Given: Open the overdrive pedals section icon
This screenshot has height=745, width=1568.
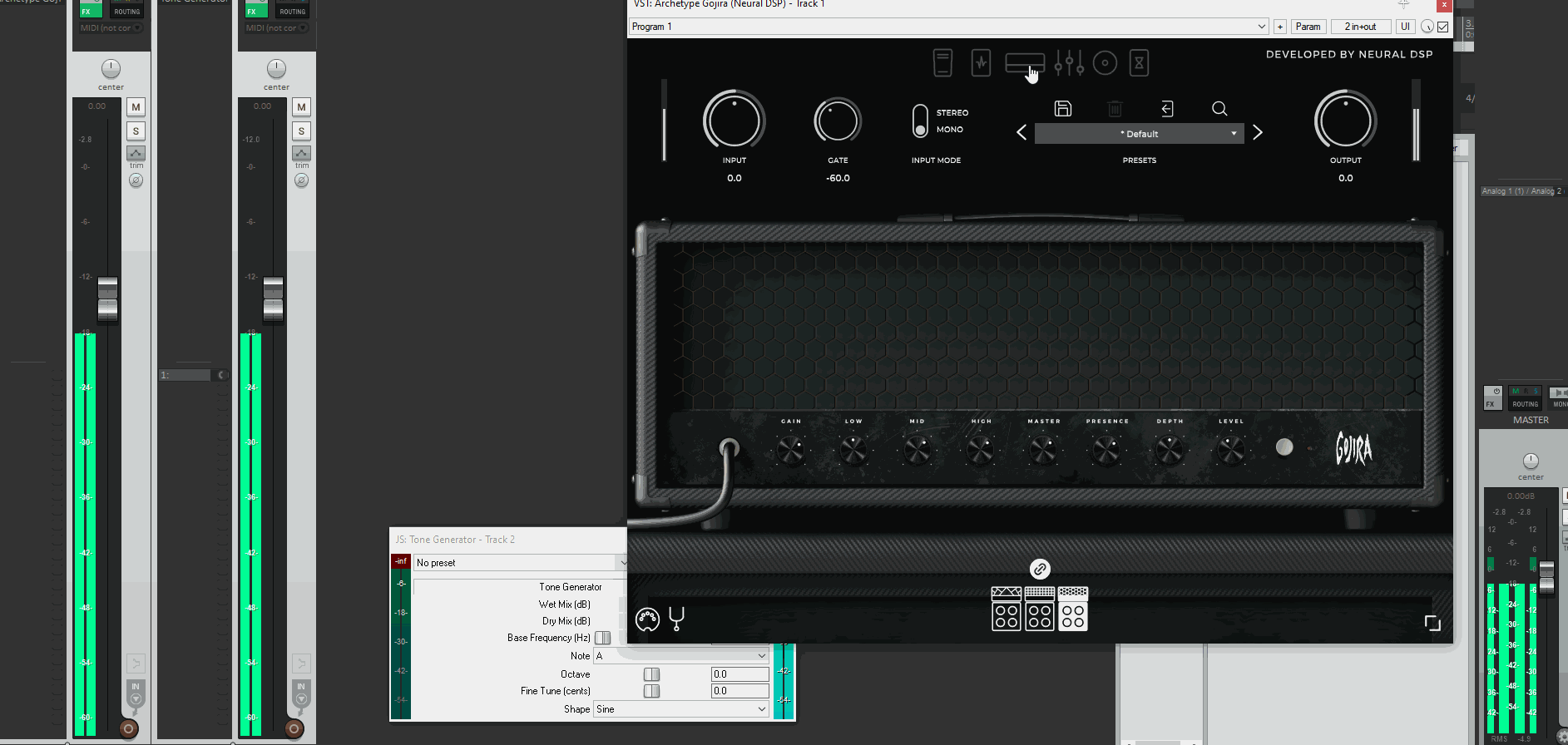Looking at the screenshot, I should pos(982,63).
